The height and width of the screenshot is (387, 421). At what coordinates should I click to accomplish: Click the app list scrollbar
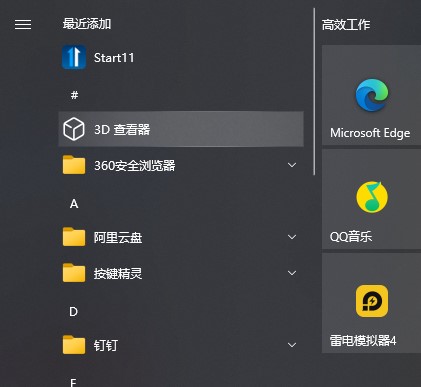pos(314,92)
